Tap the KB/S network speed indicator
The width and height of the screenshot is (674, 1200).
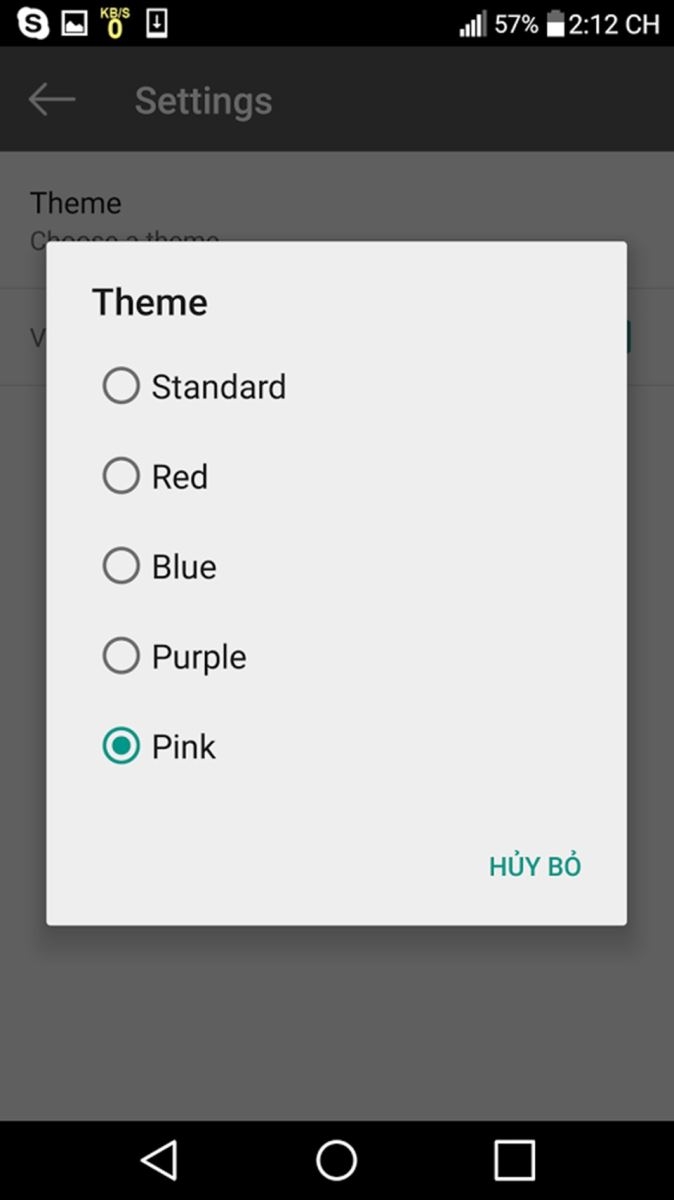coord(115,23)
